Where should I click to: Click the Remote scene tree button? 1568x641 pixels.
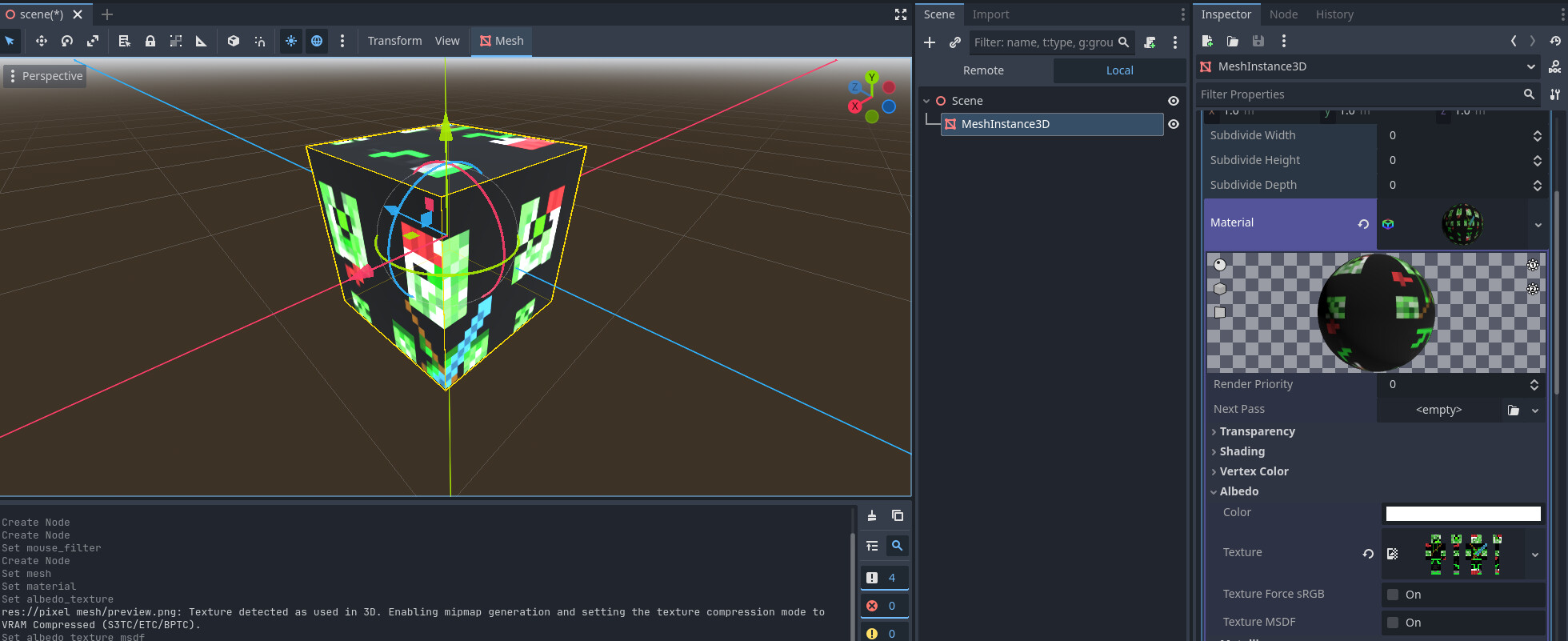(x=983, y=70)
